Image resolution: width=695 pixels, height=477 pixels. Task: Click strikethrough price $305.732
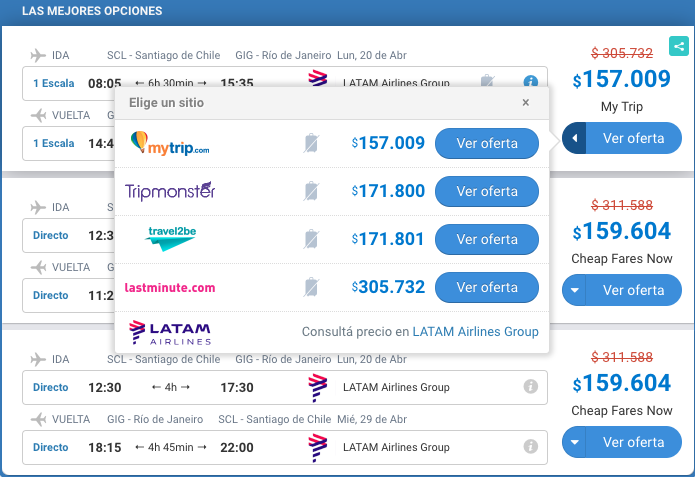(x=622, y=53)
